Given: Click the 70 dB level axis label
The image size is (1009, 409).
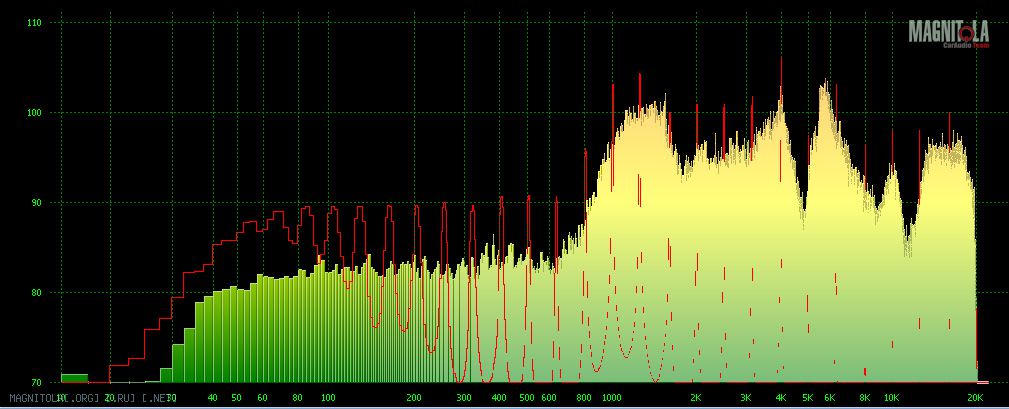Looking at the screenshot, I should (x=35, y=382).
